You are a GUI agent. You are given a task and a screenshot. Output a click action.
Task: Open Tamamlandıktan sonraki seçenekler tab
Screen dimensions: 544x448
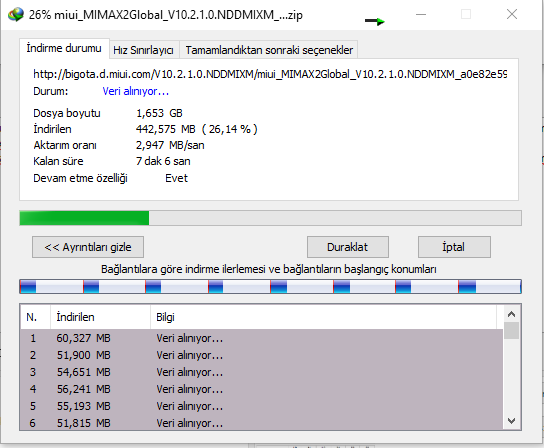click(269, 50)
